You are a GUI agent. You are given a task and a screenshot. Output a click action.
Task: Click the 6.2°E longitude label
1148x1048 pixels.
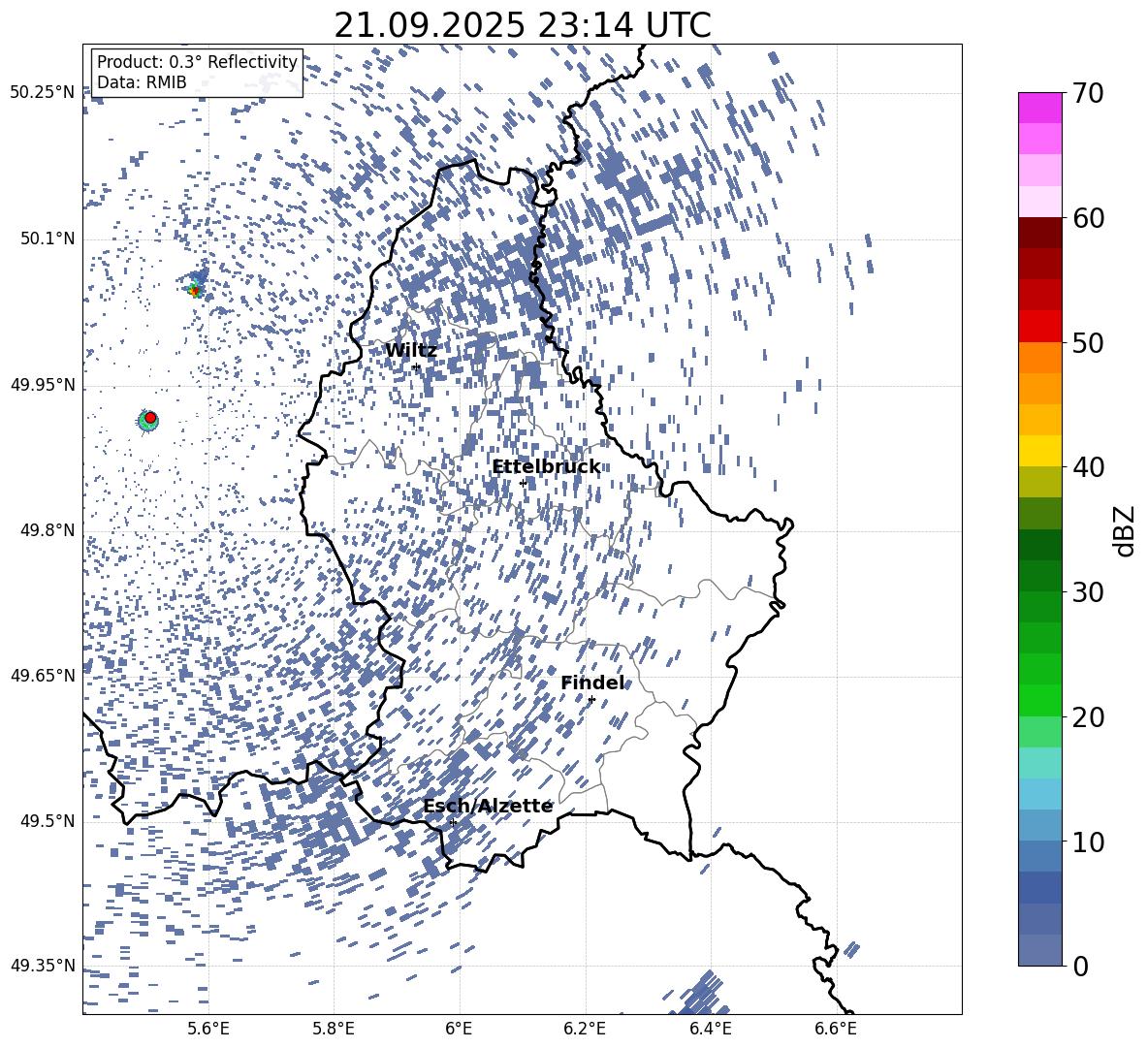pyautogui.click(x=585, y=1029)
